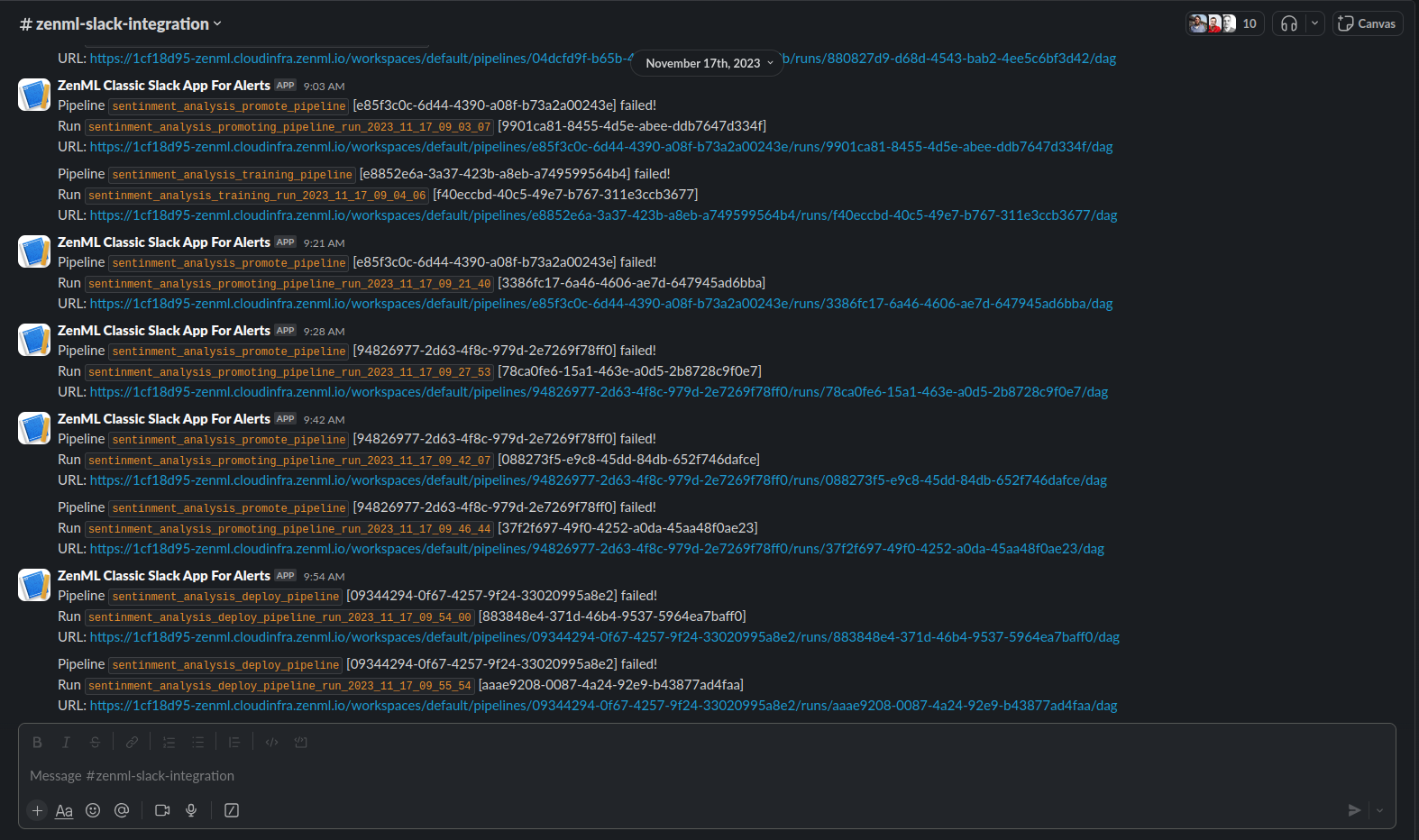Open the plus attachments menu

pos(37,810)
